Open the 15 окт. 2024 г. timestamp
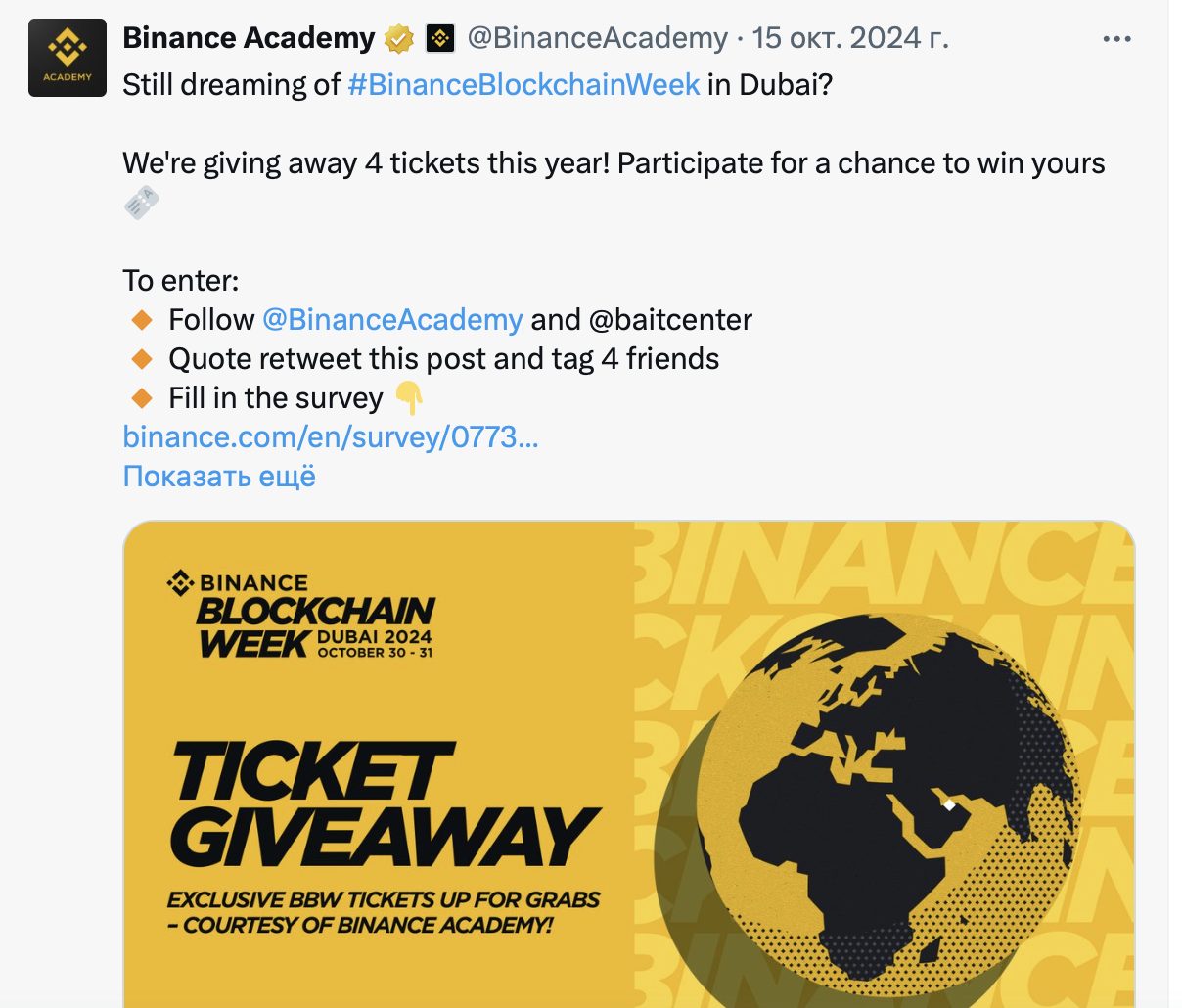The width and height of the screenshot is (1182, 1008). coord(850,38)
